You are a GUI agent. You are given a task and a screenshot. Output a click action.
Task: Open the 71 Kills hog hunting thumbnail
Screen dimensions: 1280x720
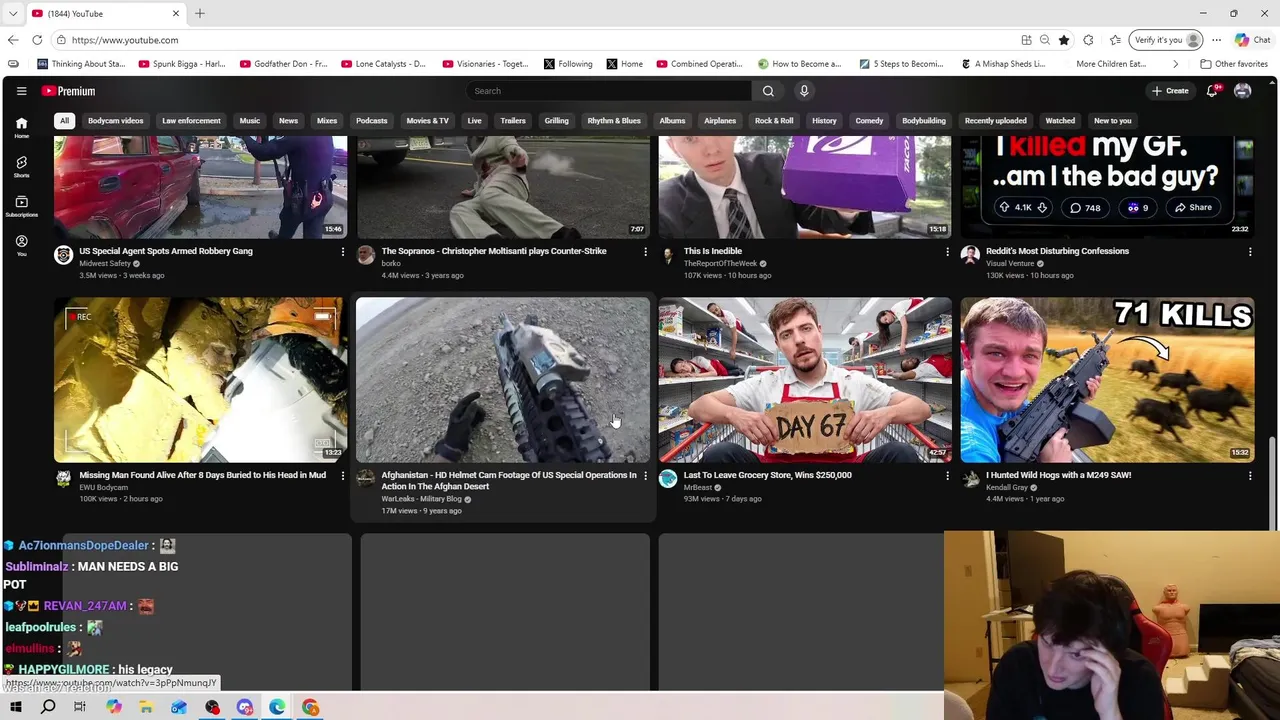pos(1107,379)
